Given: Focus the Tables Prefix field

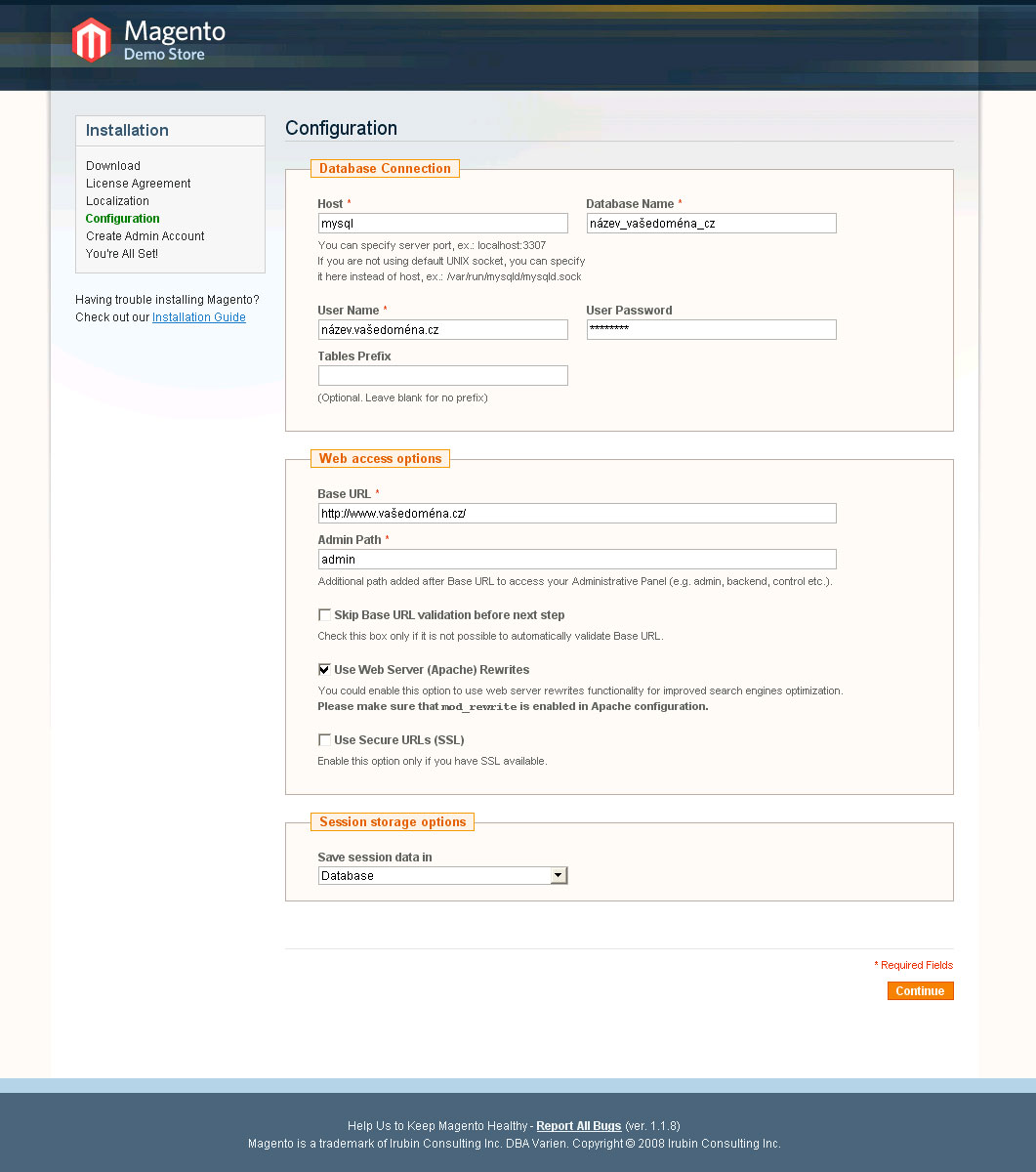Looking at the screenshot, I should (443, 375).
